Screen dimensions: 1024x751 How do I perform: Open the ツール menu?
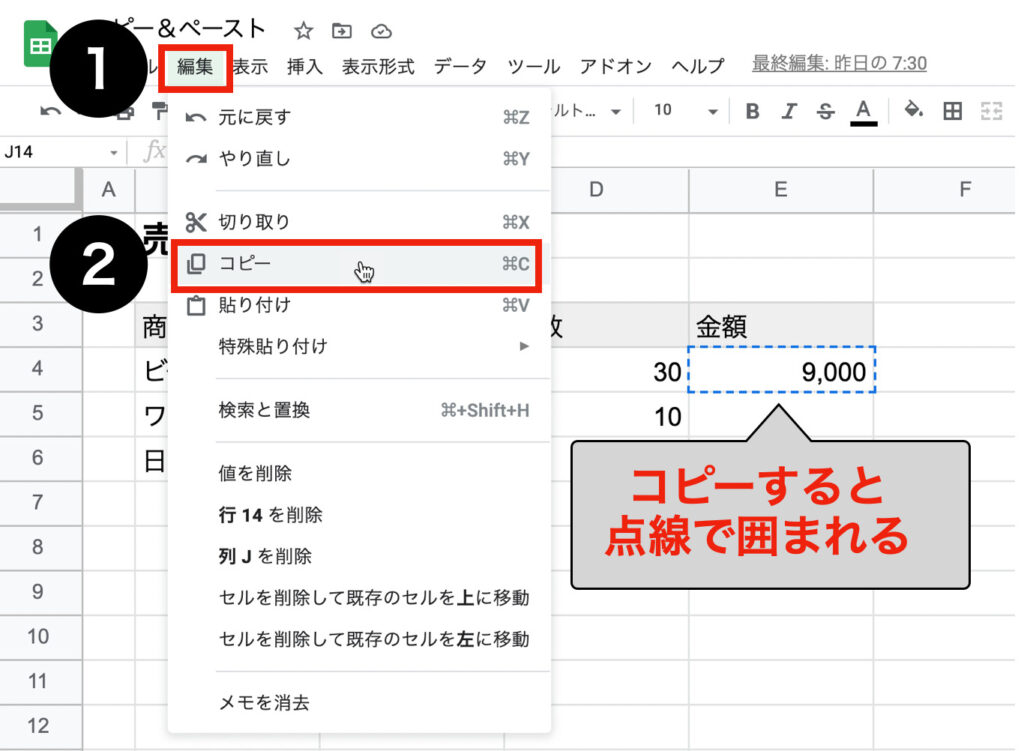(534, 67)
